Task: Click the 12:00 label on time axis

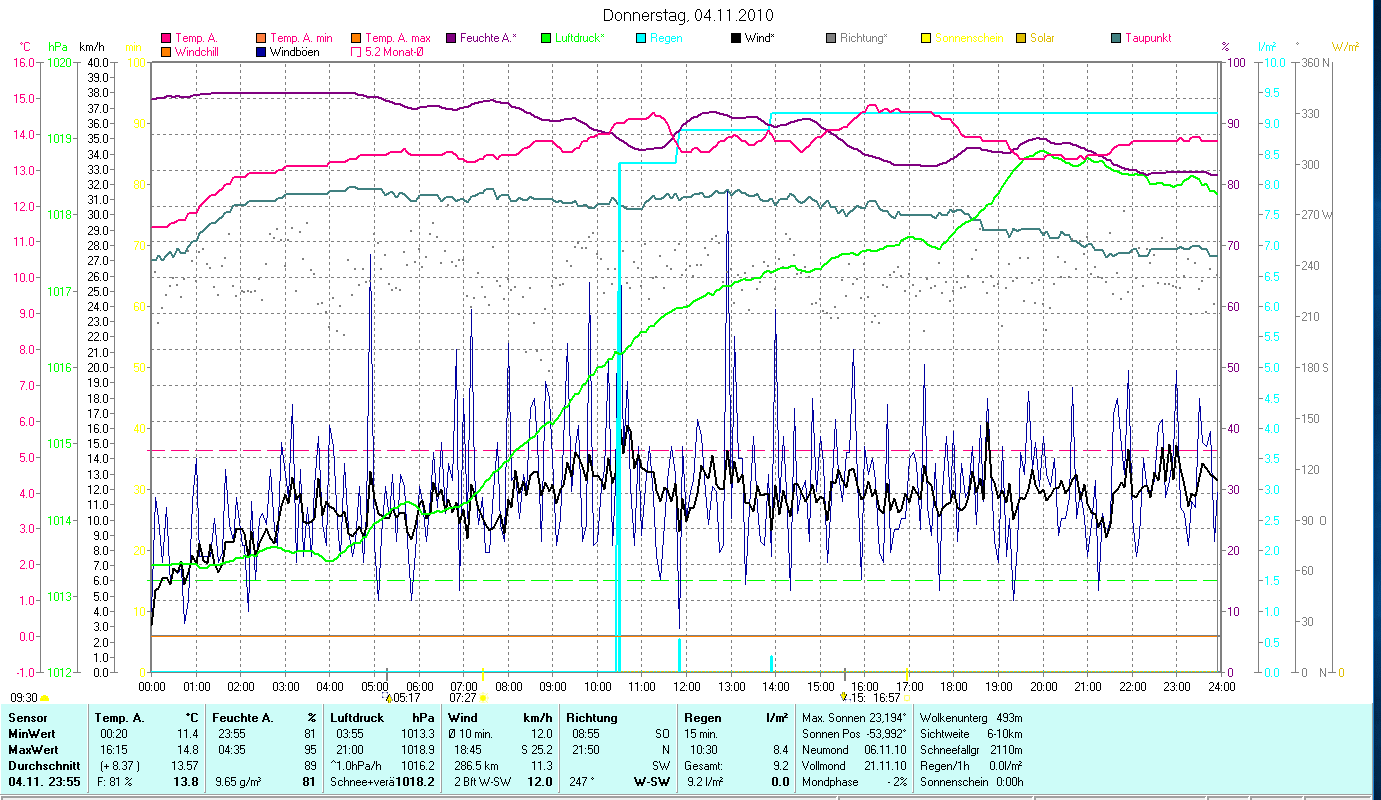Action: (x=686, y=686)
